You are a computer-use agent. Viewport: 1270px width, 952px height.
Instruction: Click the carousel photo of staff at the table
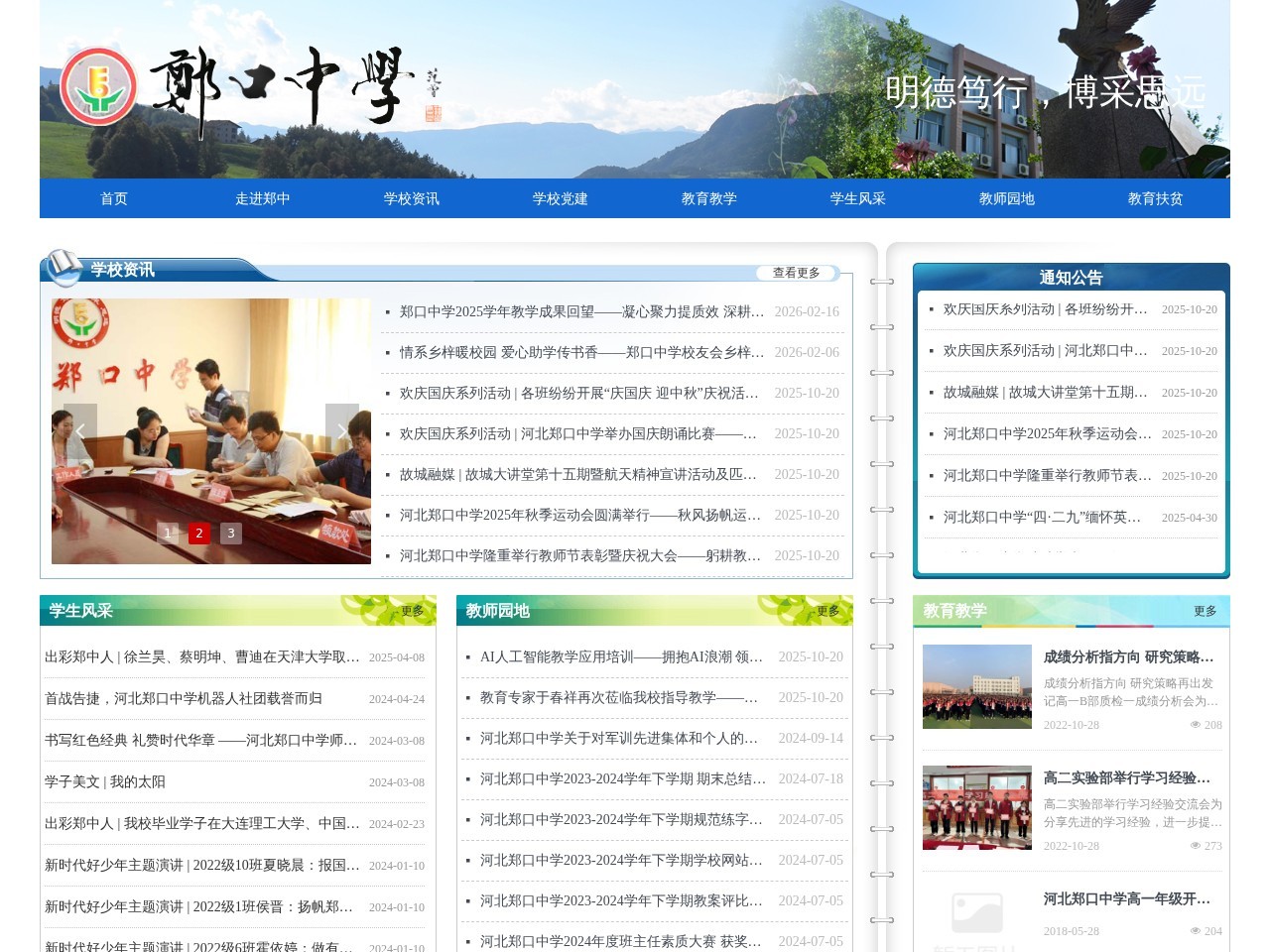point(211,431)
